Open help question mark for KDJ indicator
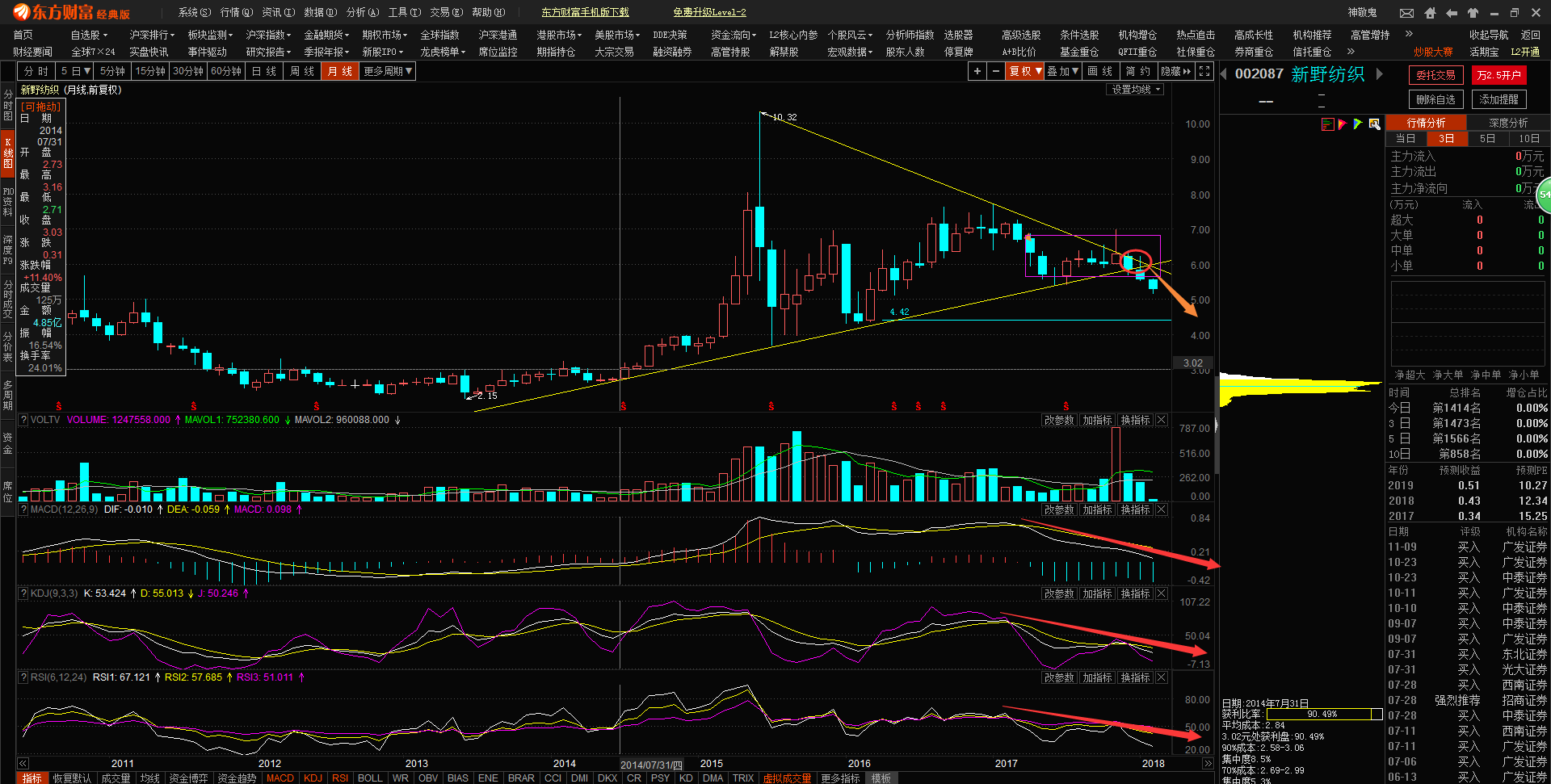Image resolution: width=1551 pixels, height=784 pixels. (23, 593)
